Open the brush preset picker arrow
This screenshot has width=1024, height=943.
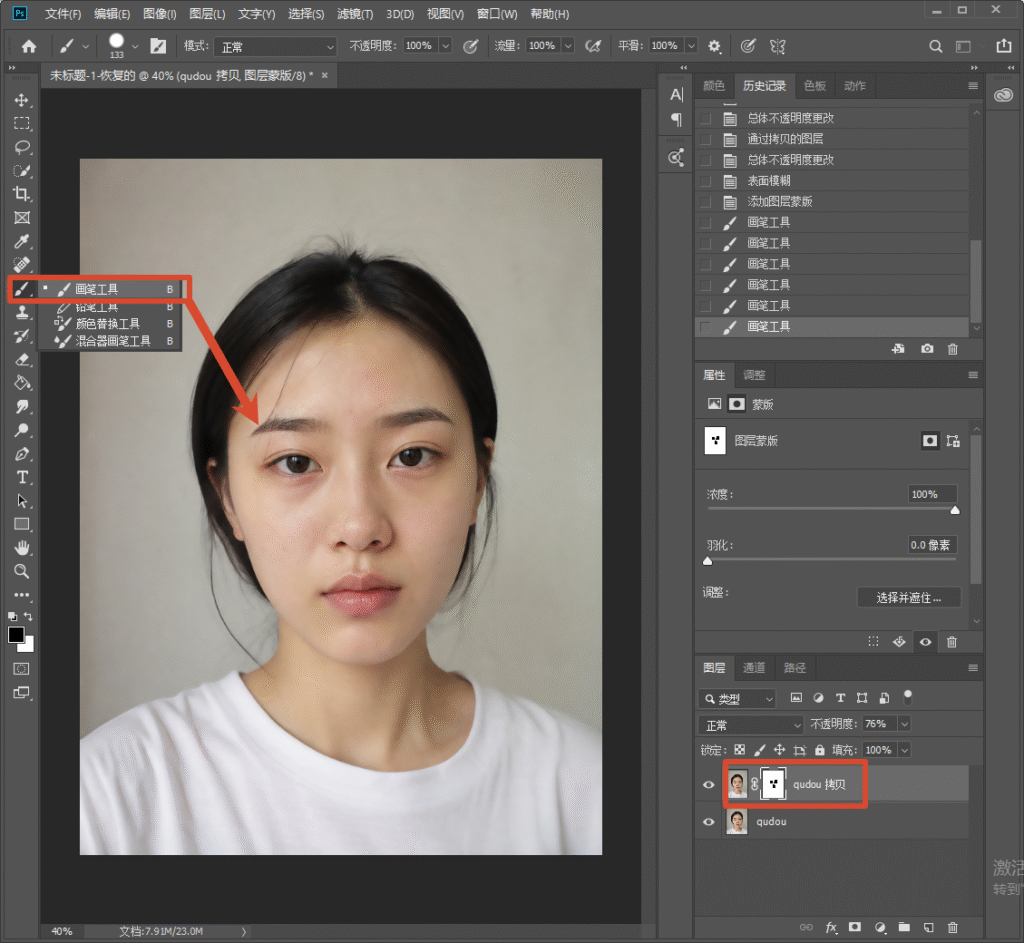[135, 46]
